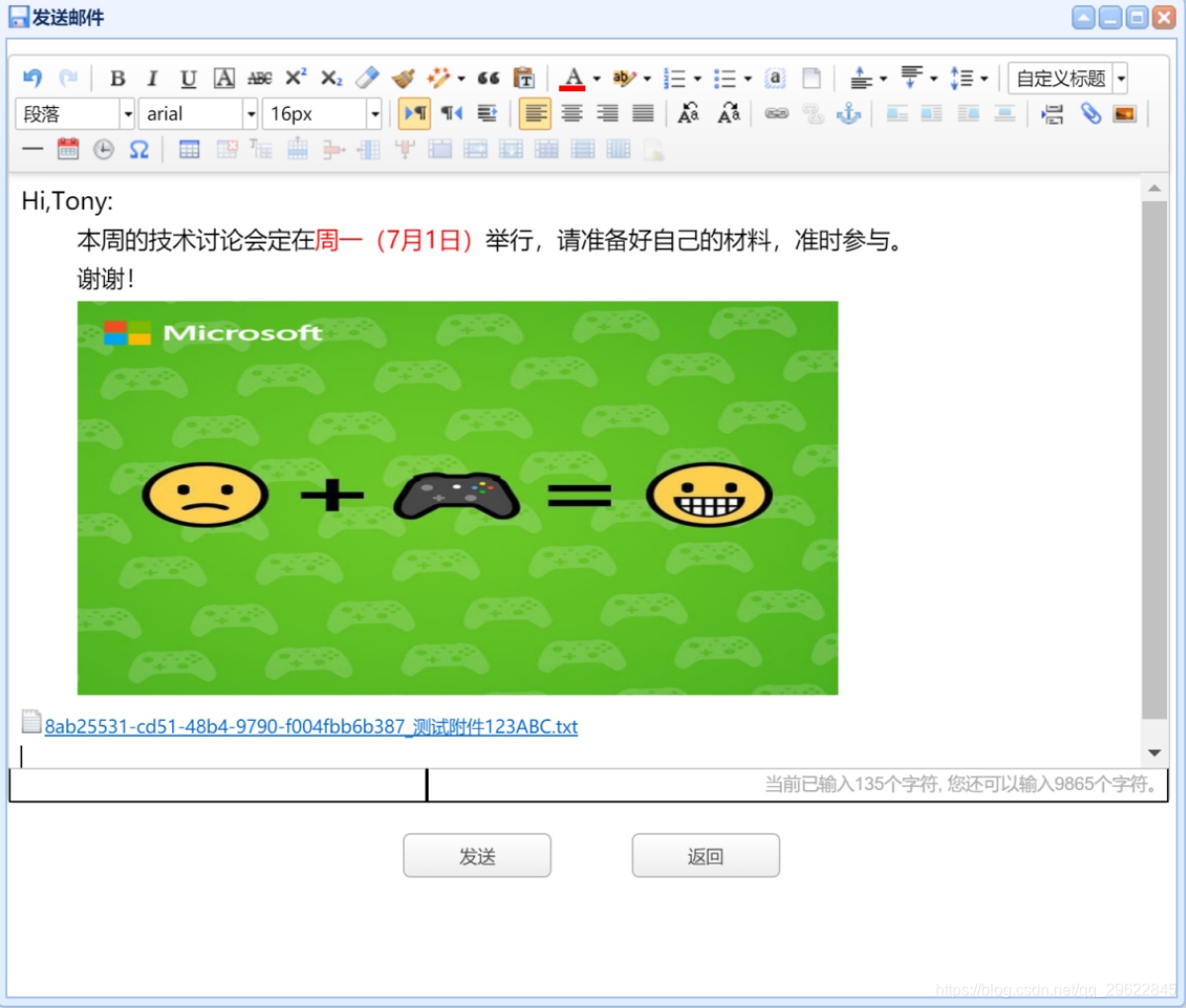1186x1008 pixels.
Task: Apply character border to text
Action: pos(224,78)
